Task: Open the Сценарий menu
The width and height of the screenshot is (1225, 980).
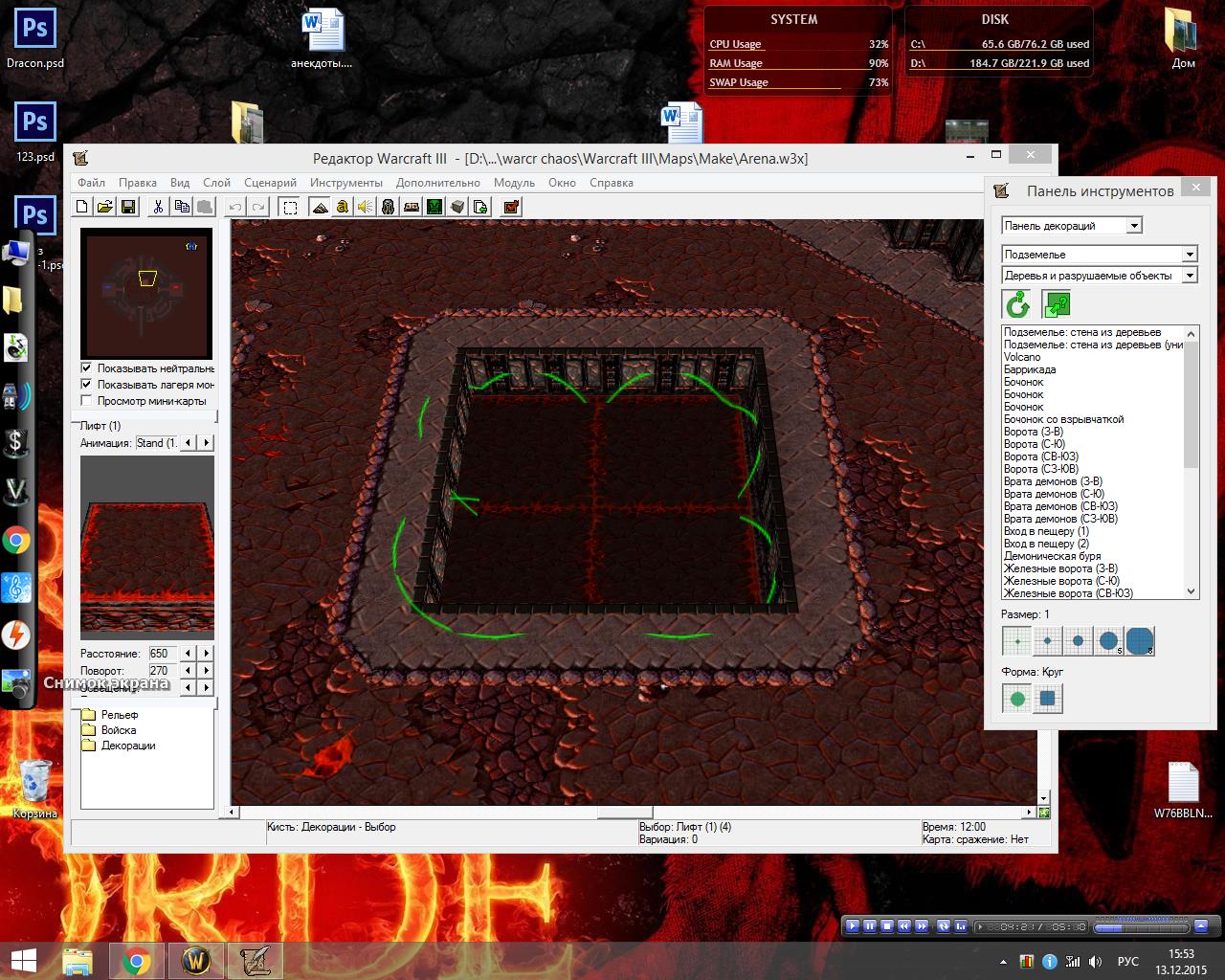Action: coord(271,183)
